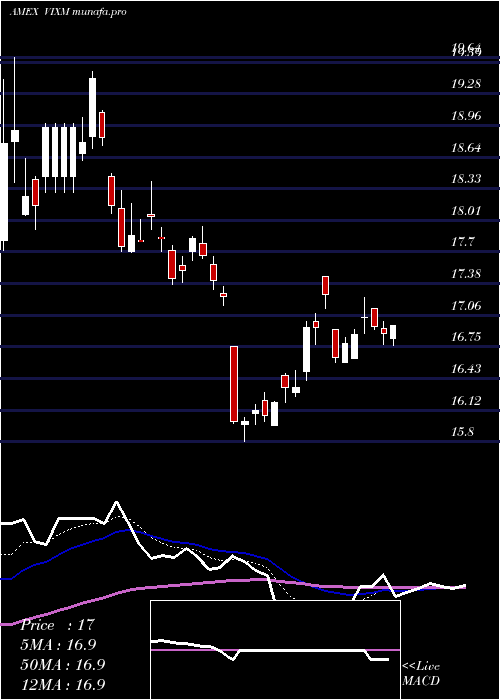
Task: Click the 12MA : 16.9 readout
Action: click(x=63, y=684)
